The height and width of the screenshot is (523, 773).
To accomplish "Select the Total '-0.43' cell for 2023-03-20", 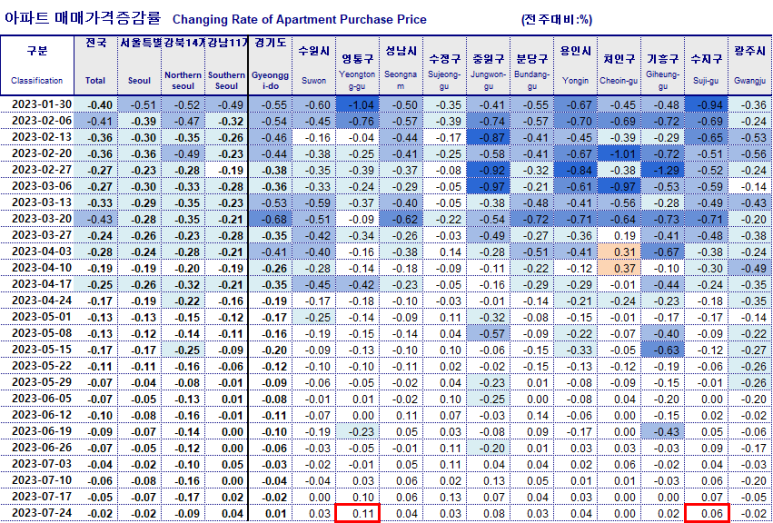I will tap(96, 218).
